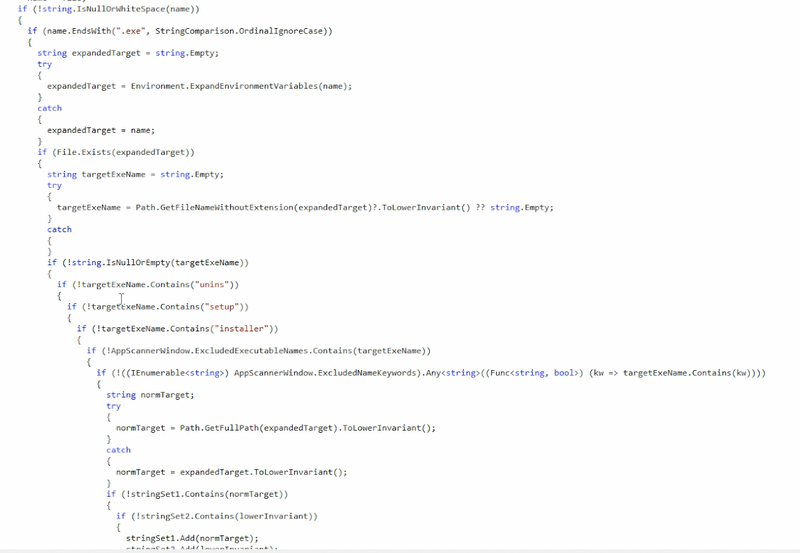The width and height of the screenshot is (800, 553).
Task: Click the 'stringSet1.Add(normTarget);' statement
Action: 192,539
